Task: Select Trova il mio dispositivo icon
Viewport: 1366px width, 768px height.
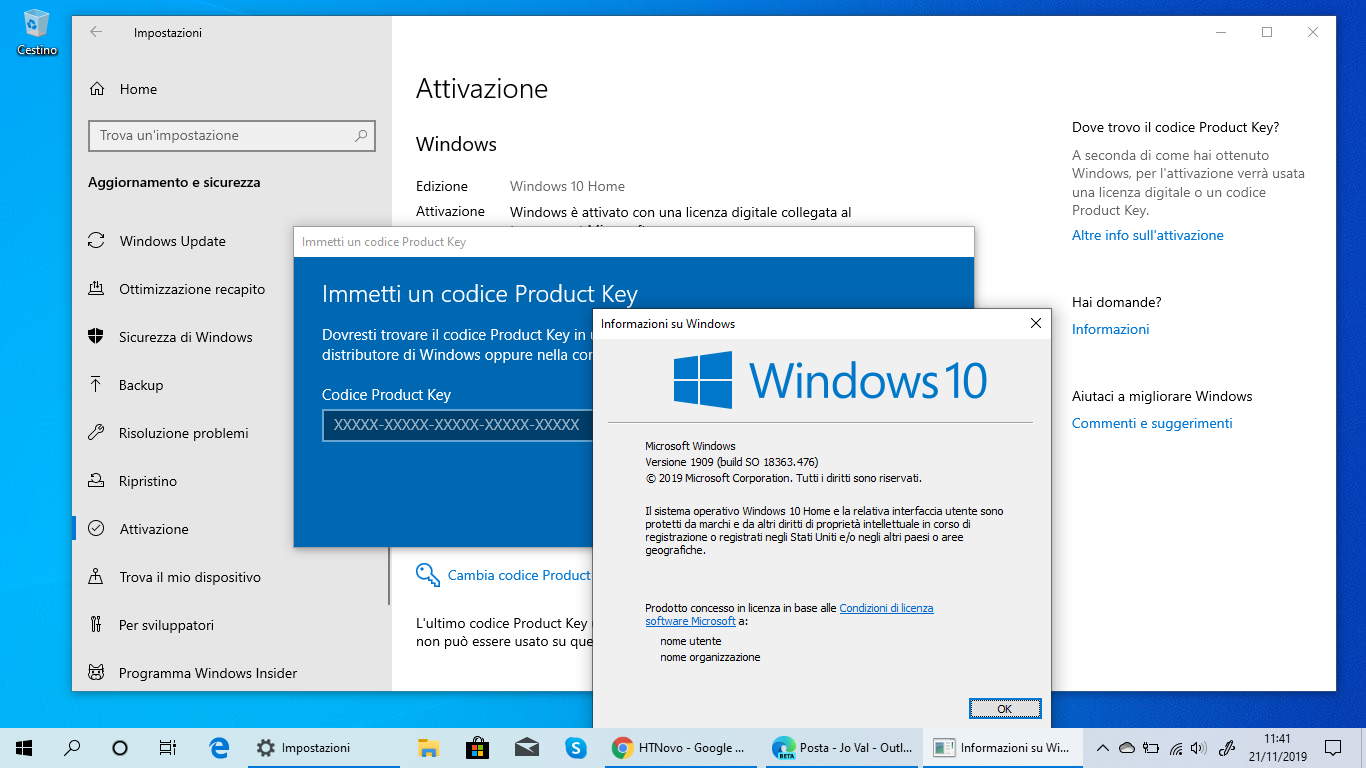Action: tap(96, 577)
